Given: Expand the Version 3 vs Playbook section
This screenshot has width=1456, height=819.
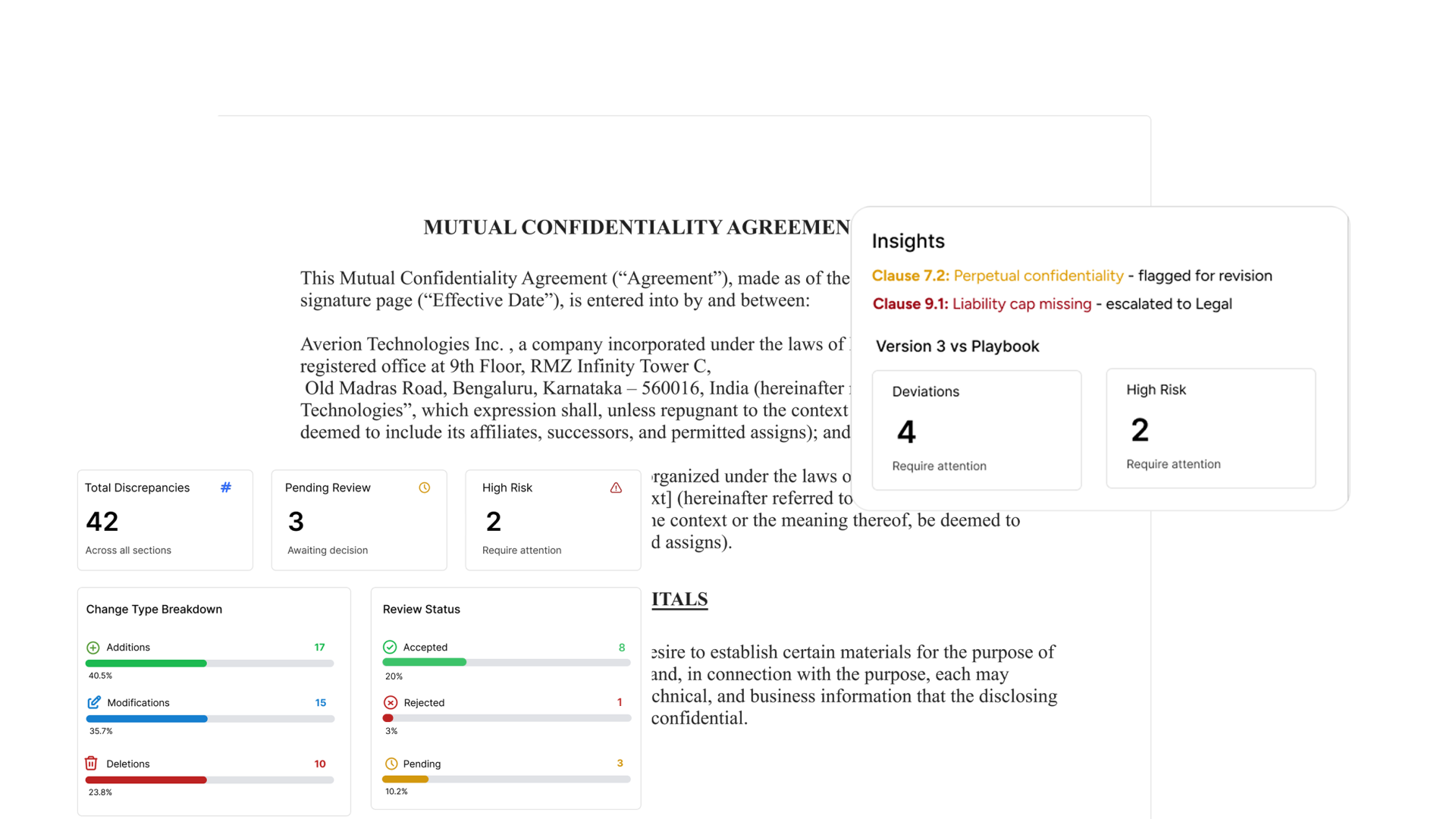Looking at the screenshot, I should [958, 346].
